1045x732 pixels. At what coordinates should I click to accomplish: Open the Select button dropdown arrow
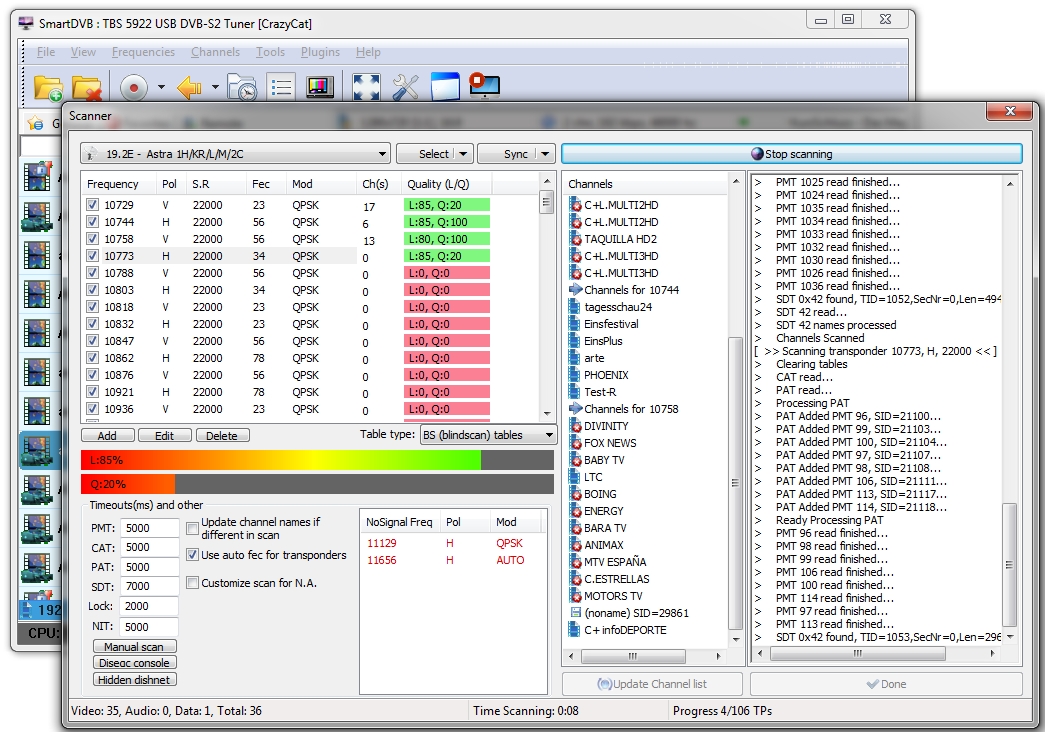pos(463,154)
